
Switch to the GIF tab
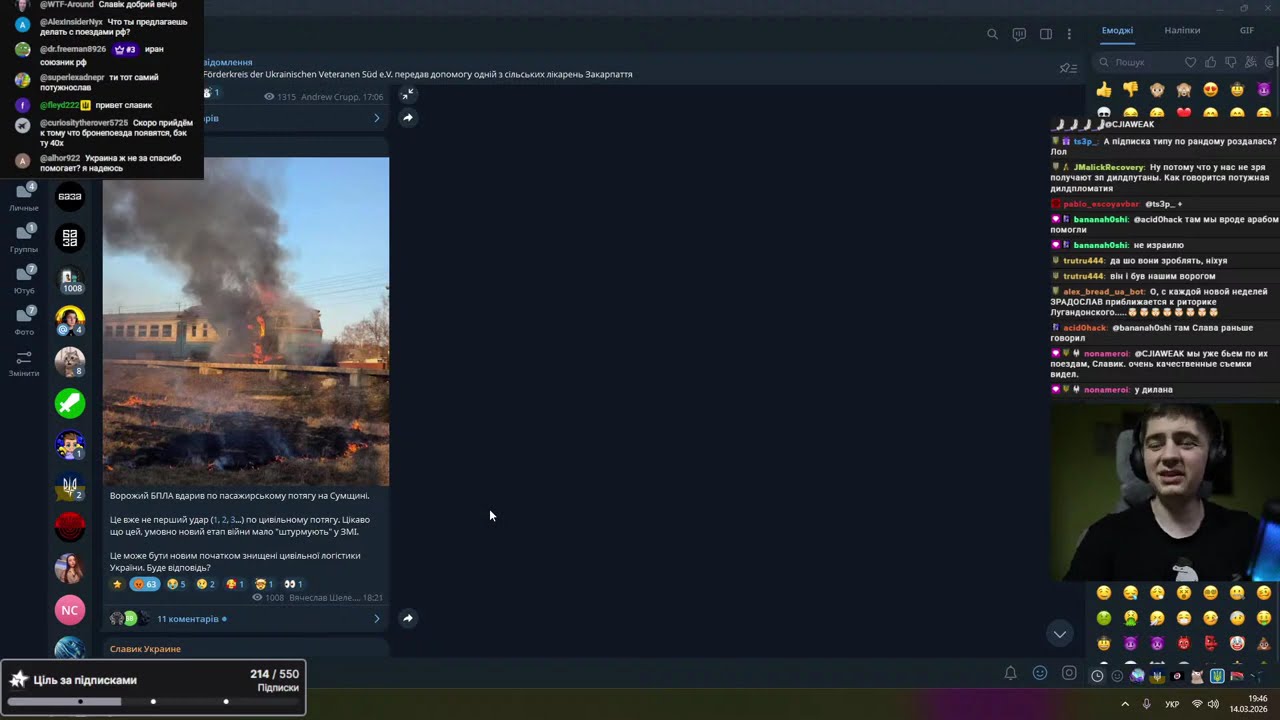pyautogui.click(x=1247, y=30)
